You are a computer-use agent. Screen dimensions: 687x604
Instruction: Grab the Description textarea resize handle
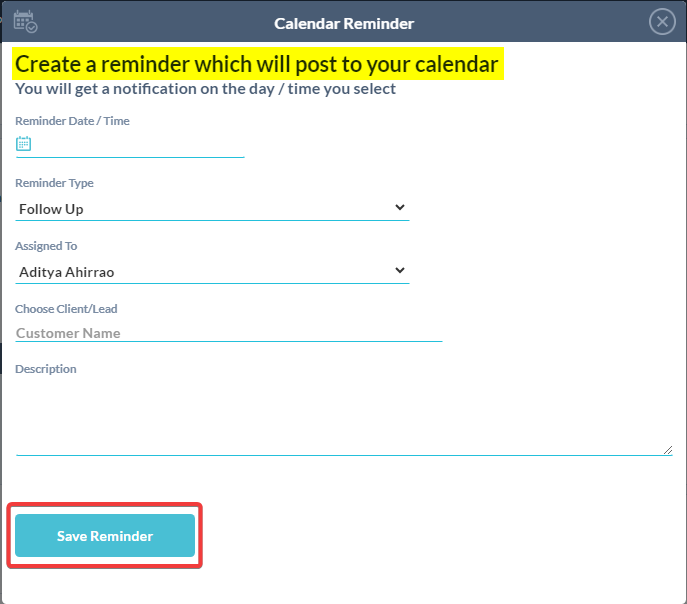[667, 450]
